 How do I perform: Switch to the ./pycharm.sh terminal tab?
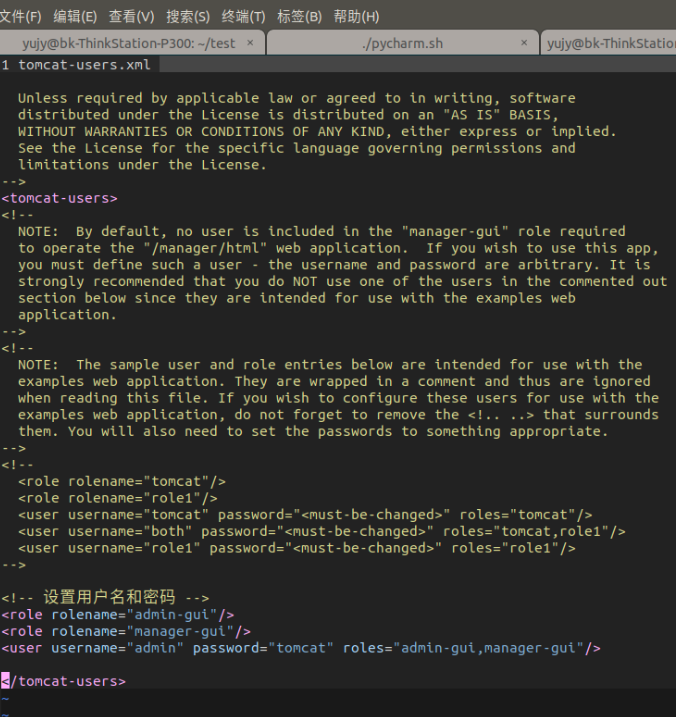tap(401, 43)
